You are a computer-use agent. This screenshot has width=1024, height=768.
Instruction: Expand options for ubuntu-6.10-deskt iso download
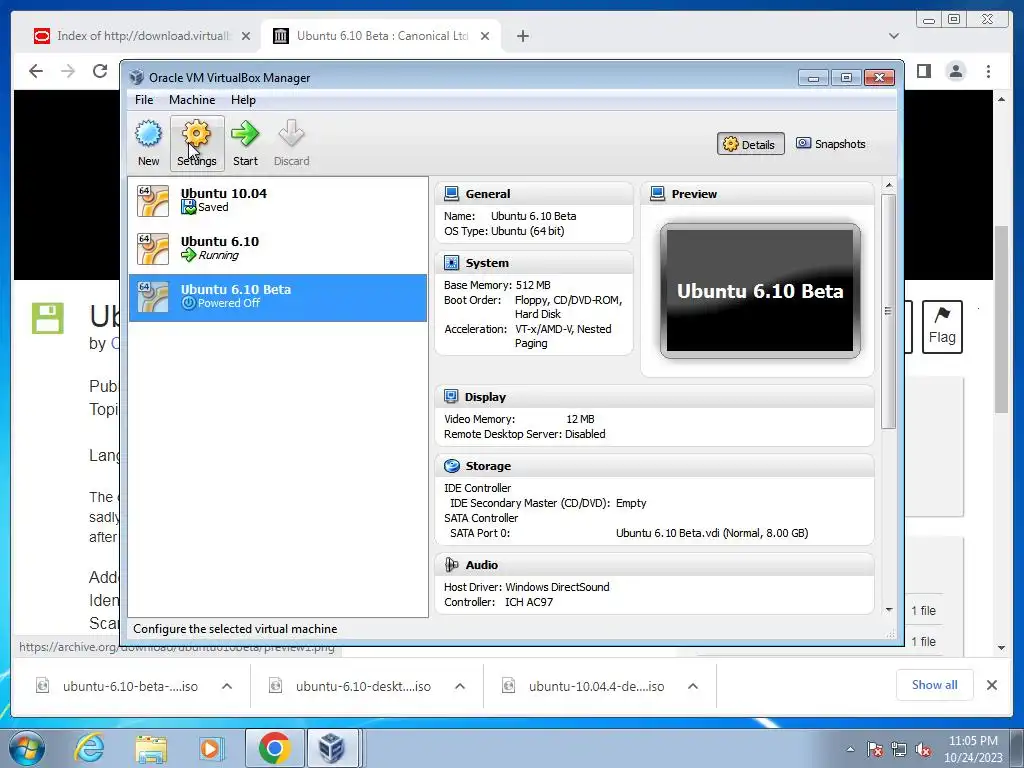coord(460,686)
